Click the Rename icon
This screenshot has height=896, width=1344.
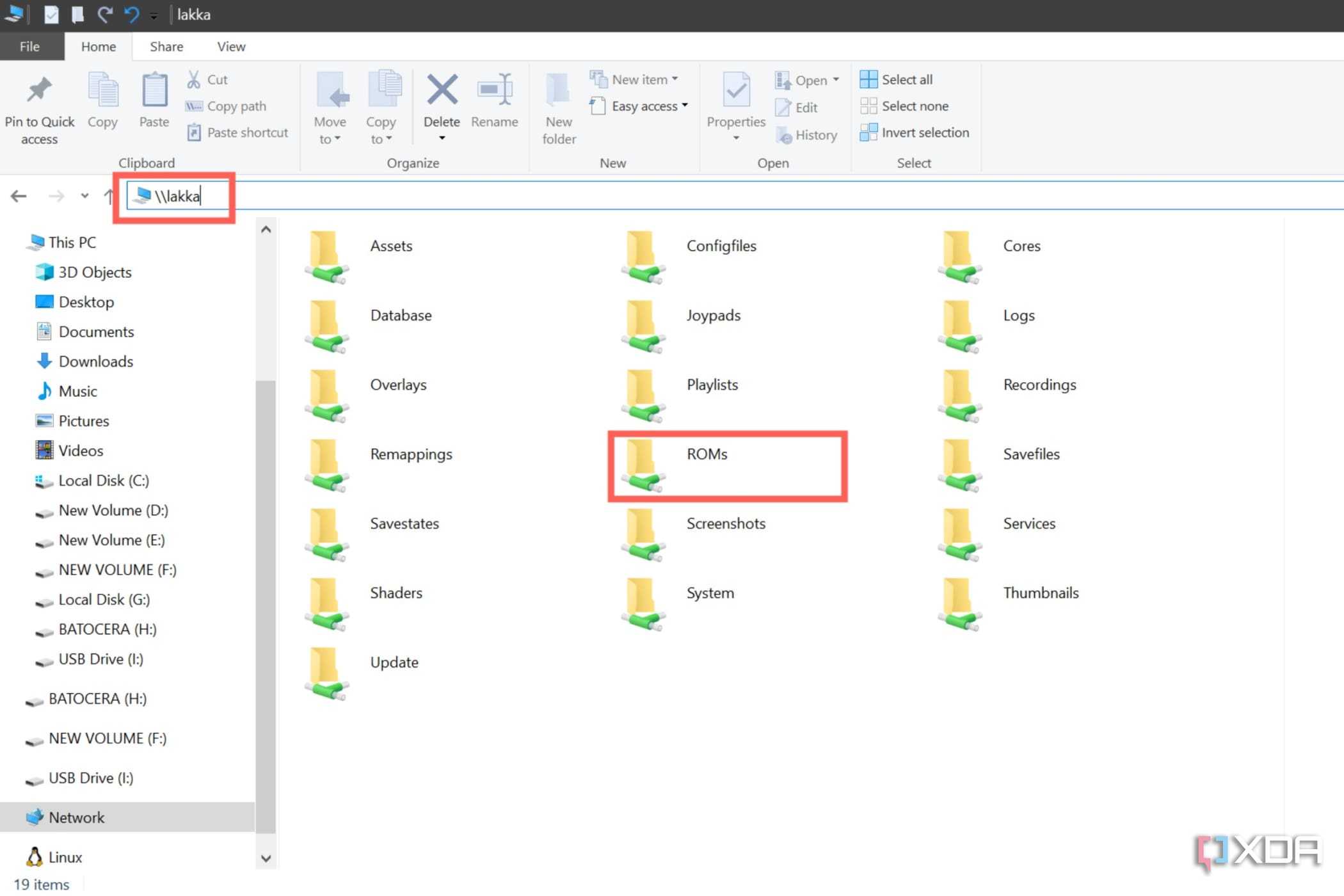495,90
